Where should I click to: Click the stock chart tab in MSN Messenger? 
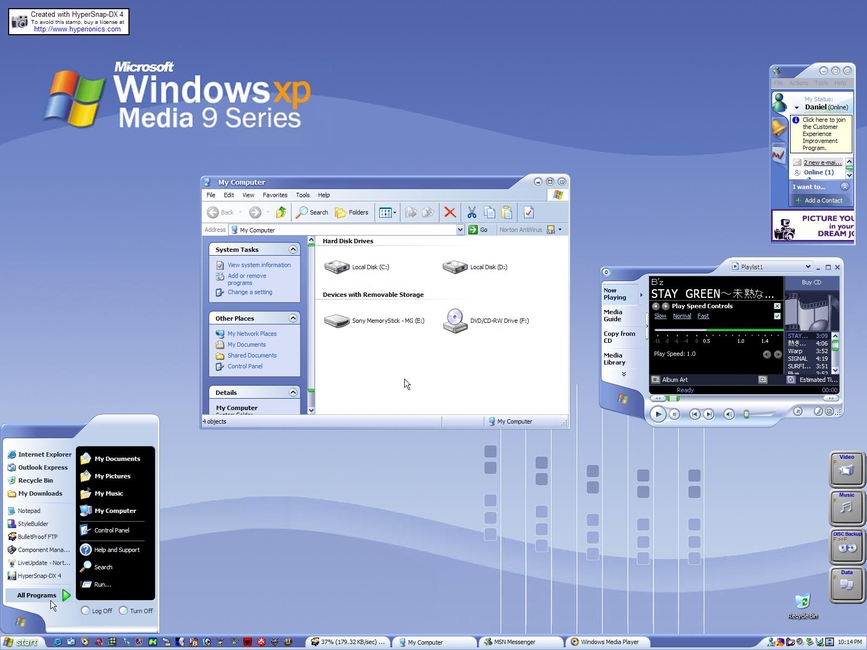(x=779, y=154)
